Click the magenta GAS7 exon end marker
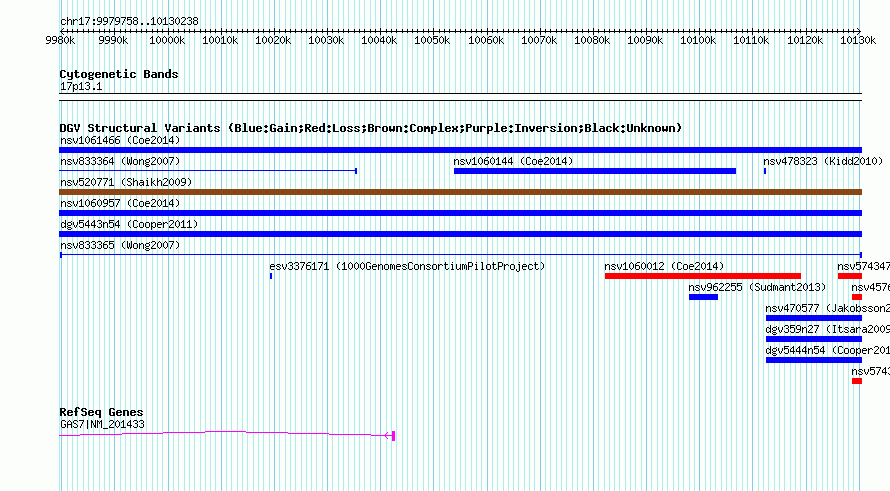 pos(393,435)
